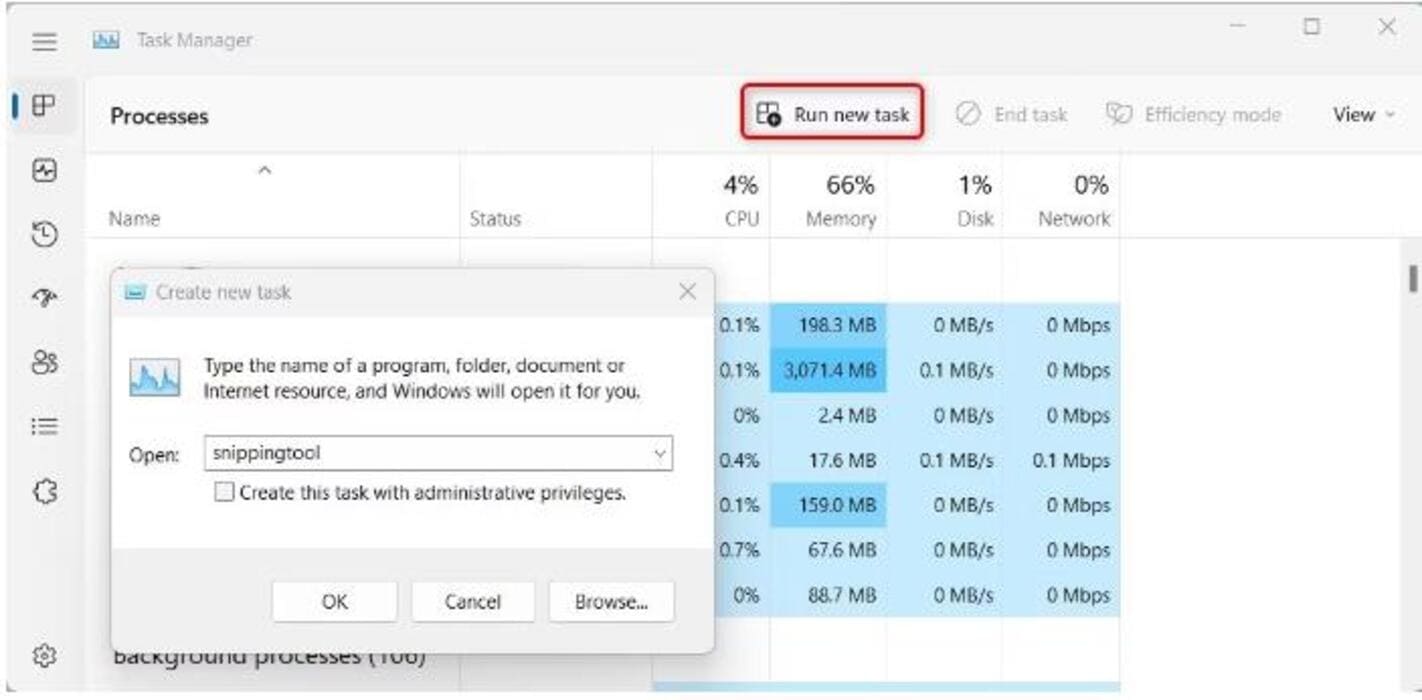Open the Performance sidebar icon

(x=44, y=170)
